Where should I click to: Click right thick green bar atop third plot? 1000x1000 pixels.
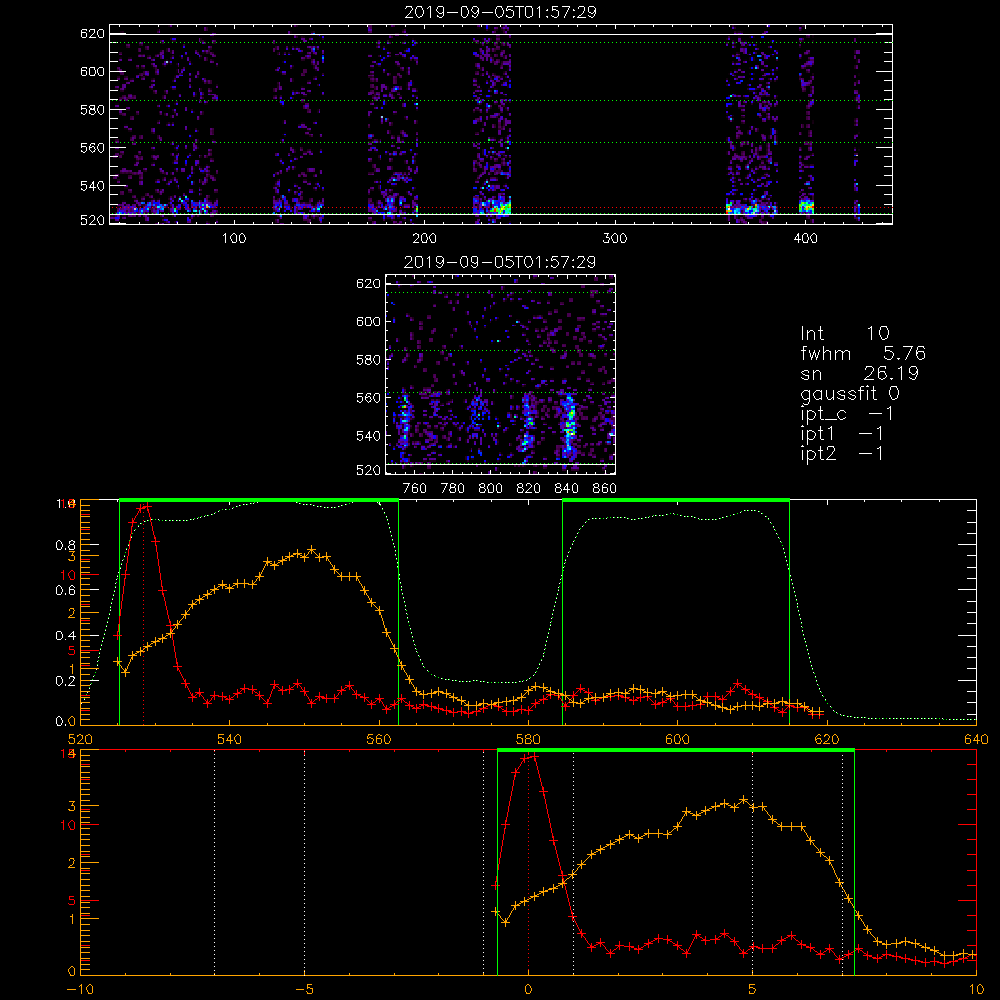coord(676,500)
